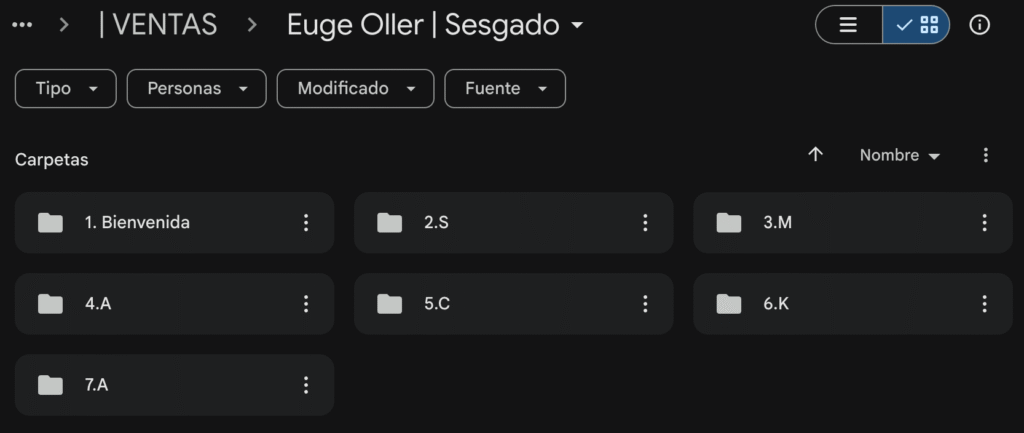Show hidden breadcrumb folders via ellipsis

[22, 25]
